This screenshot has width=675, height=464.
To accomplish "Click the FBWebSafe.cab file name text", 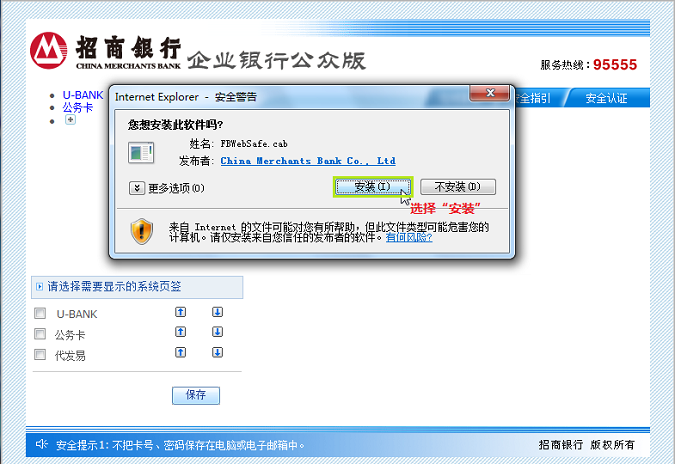I will click(x=254, y=144).
